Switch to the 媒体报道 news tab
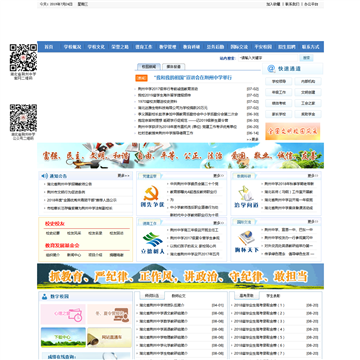 [x=173, y=67]
